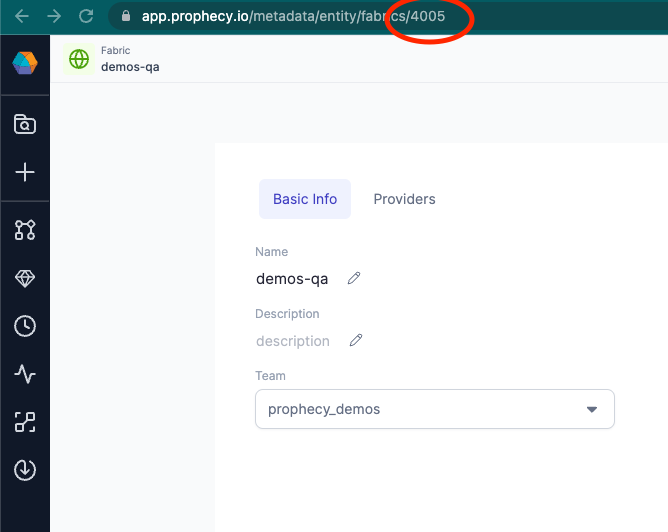Open the Team dropdown showing prophecy_demos

click(x=435, y=409)
